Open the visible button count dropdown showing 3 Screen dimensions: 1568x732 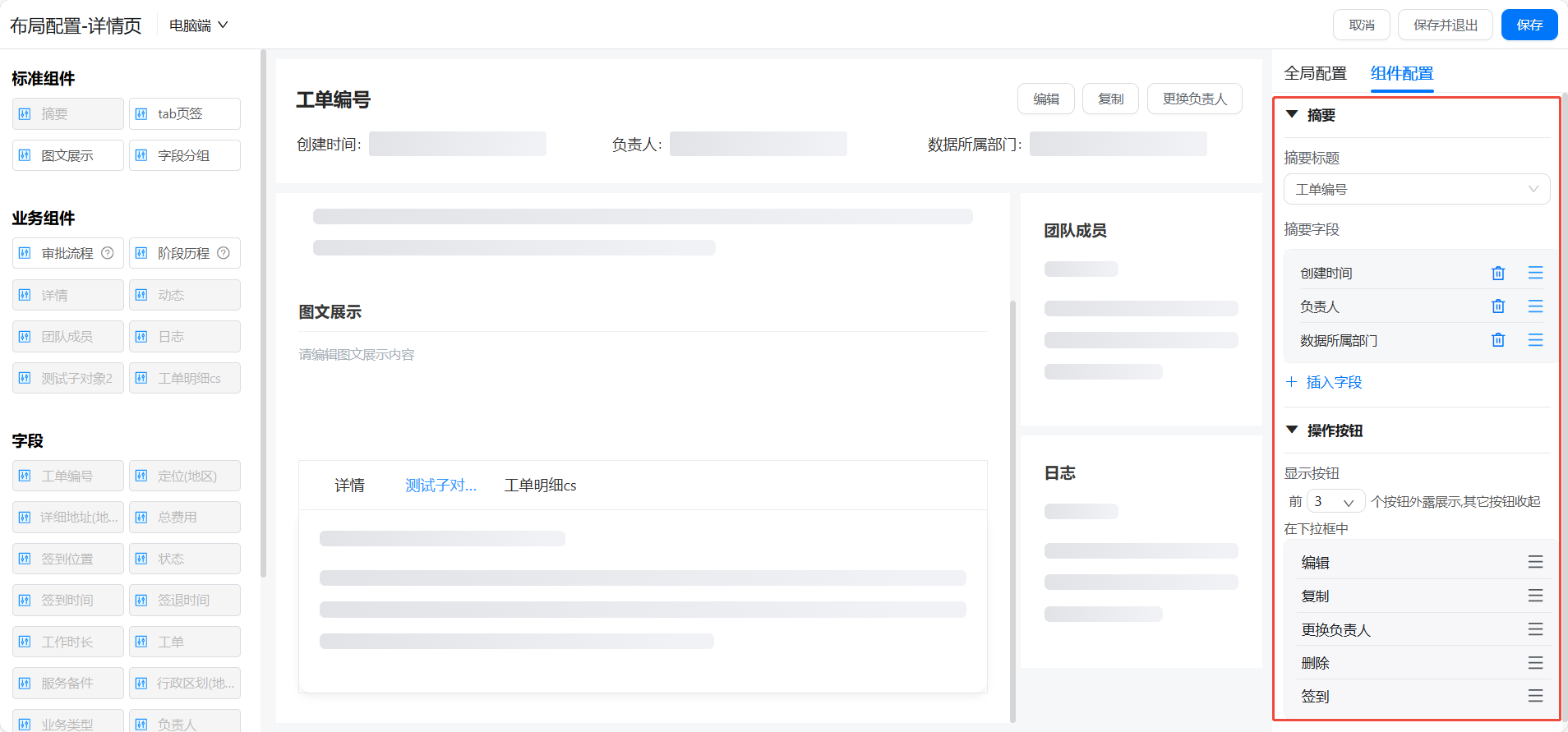[x=1335, y=501]
